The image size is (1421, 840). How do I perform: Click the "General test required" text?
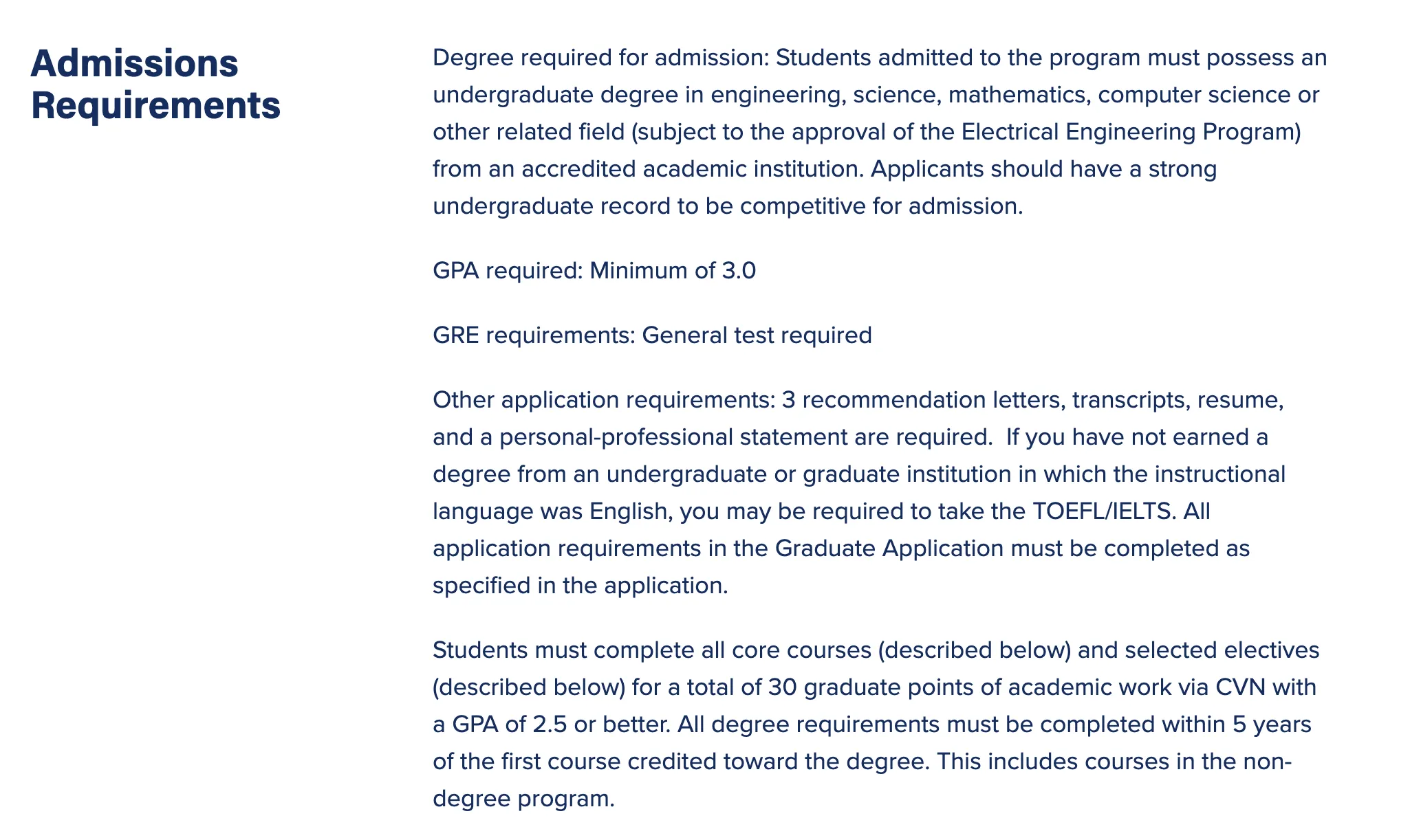757,335
